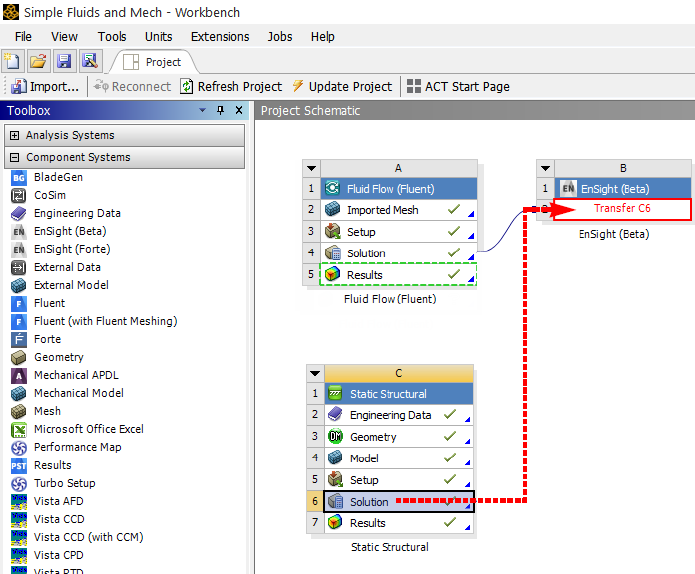Open the Help menu
The height and width of the screenshot is (574, 695).
322,36
